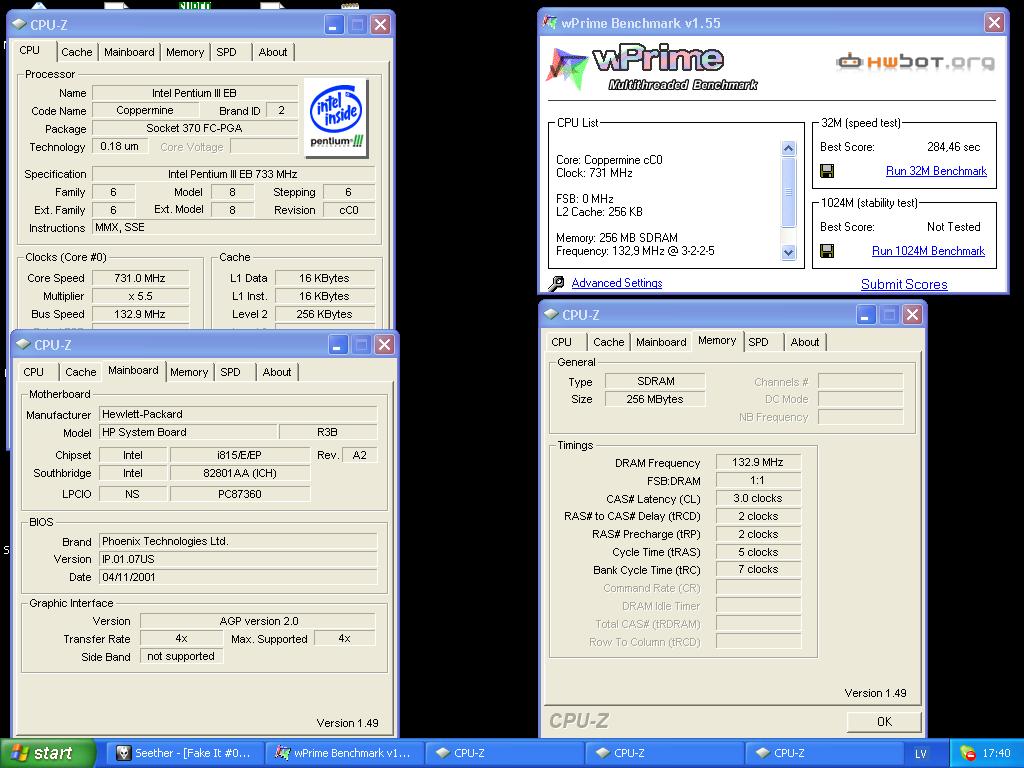Click the HWBOT.org logo
Image resolution: width=1024 pixels, height=768 pixels.
[x=915, y=61]
